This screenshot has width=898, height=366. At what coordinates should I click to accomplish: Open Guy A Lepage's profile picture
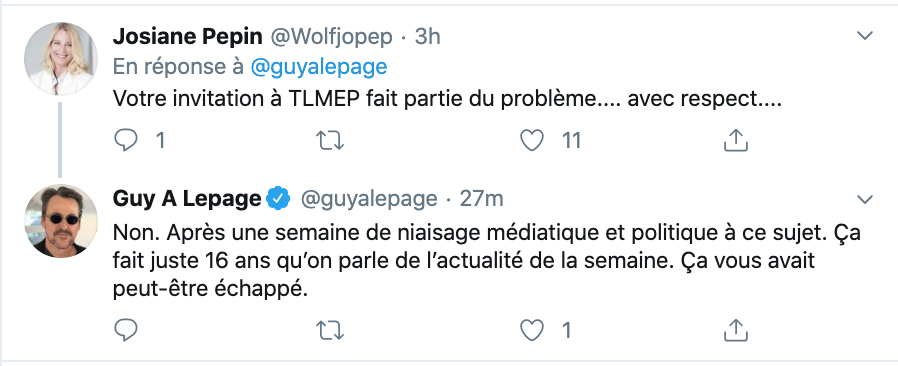tap(61, 221)
